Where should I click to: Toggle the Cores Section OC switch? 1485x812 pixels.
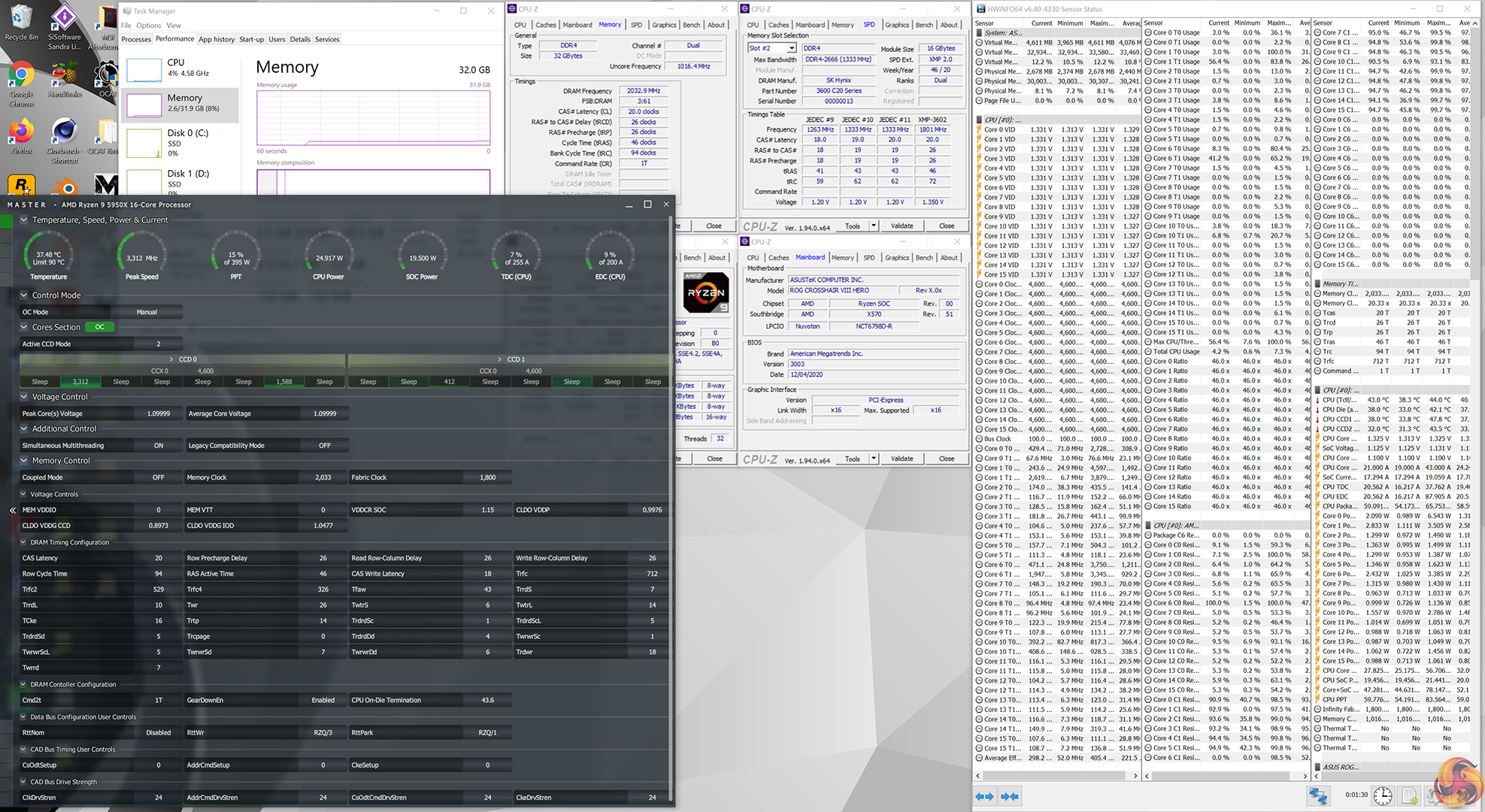coord(100,327)
